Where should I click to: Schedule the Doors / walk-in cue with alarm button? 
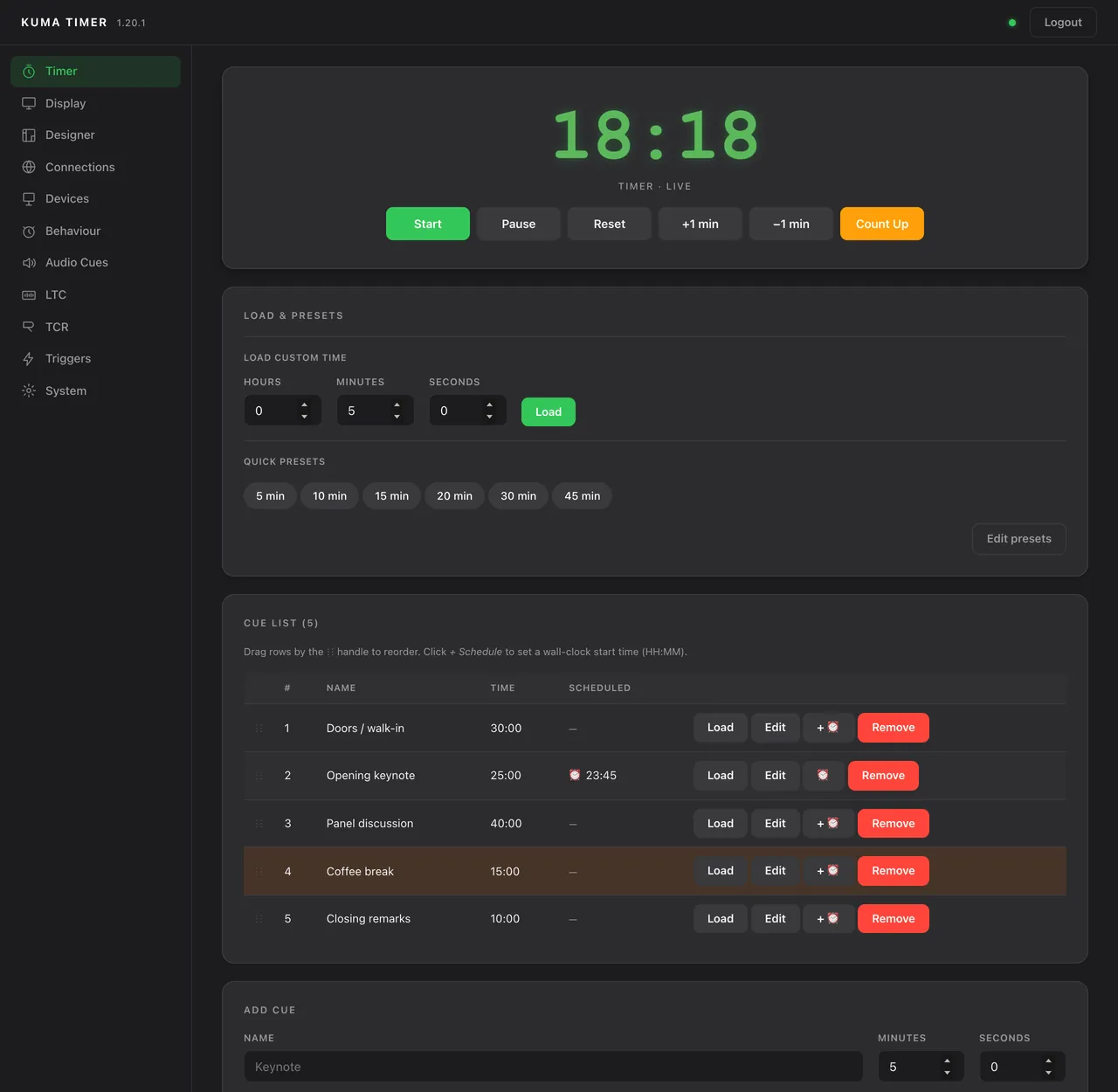click(828, 728)
